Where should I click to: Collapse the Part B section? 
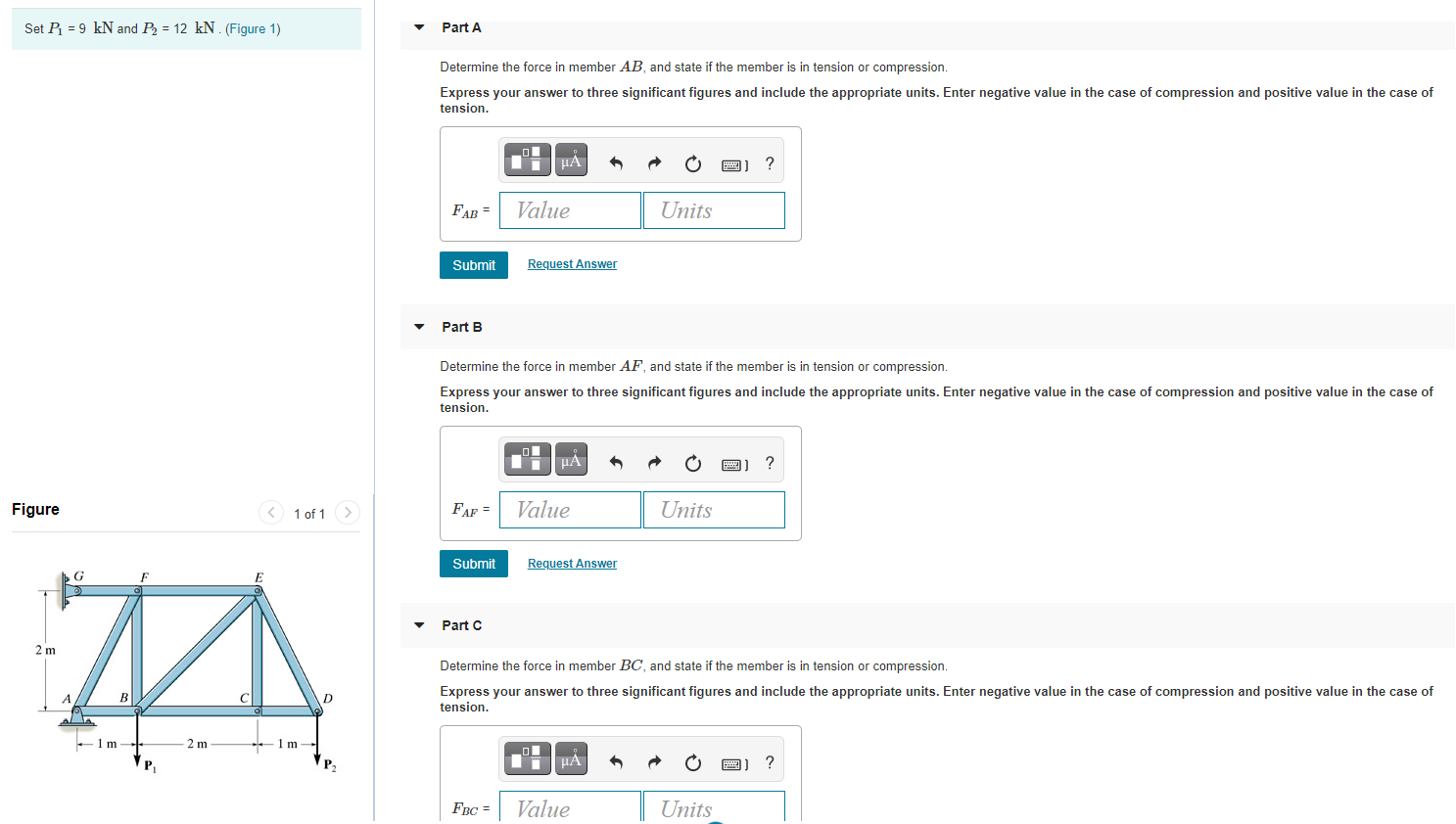tap(419, 327)
